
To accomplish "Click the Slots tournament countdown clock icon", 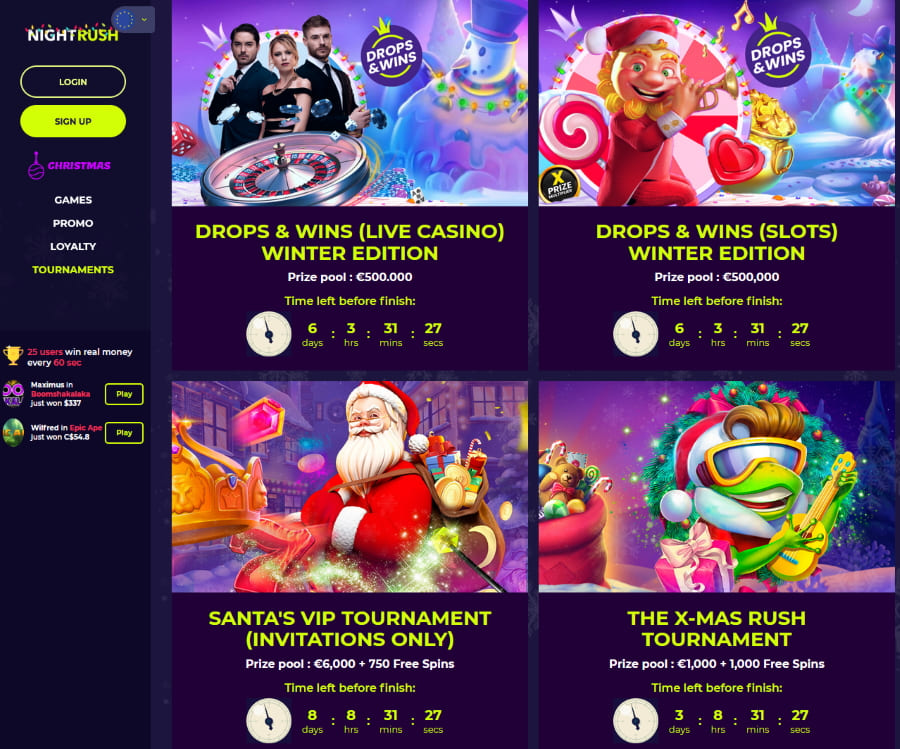I will click(635, 334).
